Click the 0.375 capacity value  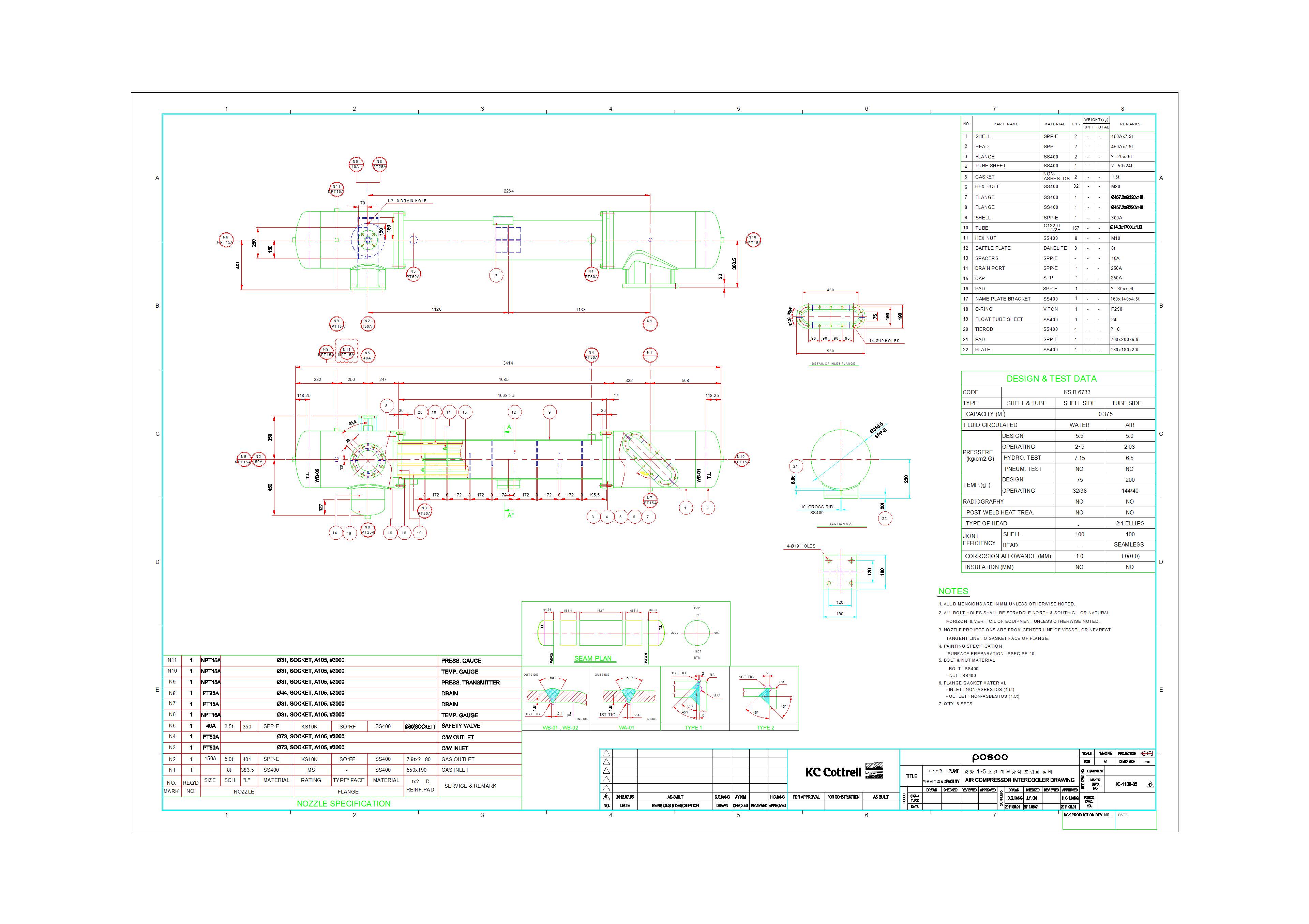click(1105, 414)
